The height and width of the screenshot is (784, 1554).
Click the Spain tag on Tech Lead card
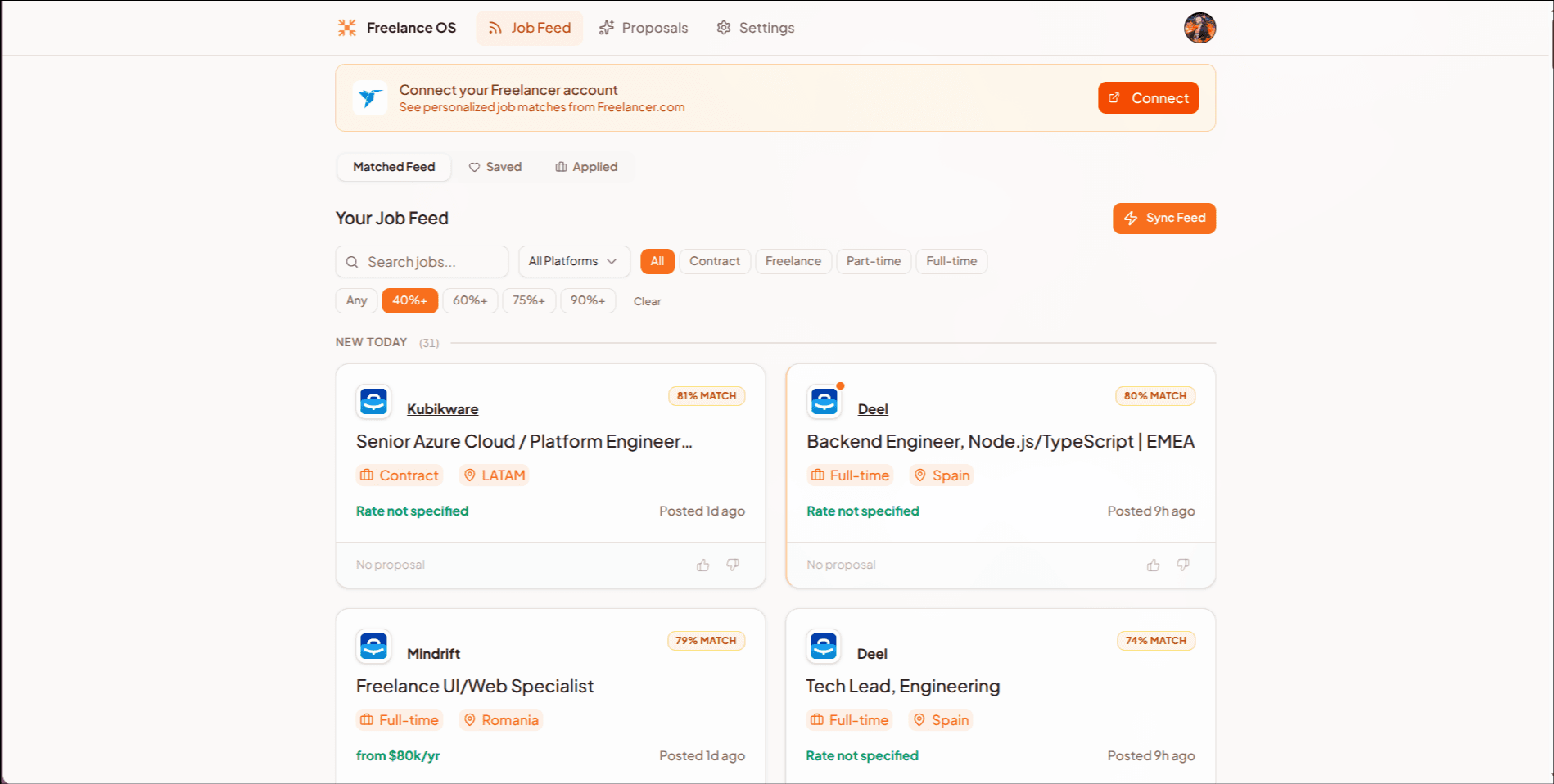click(x=941, y=720)
